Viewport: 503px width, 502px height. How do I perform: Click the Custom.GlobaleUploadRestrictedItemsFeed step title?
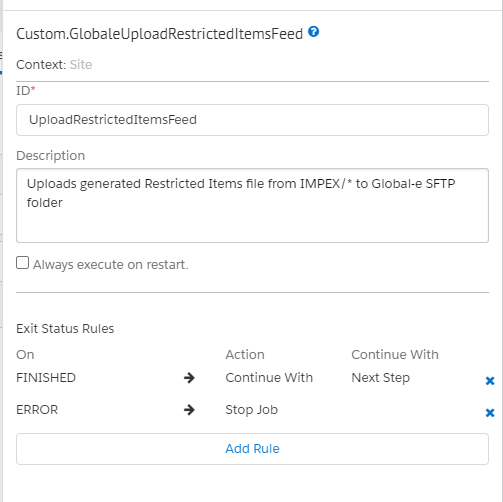click(160, 34)
